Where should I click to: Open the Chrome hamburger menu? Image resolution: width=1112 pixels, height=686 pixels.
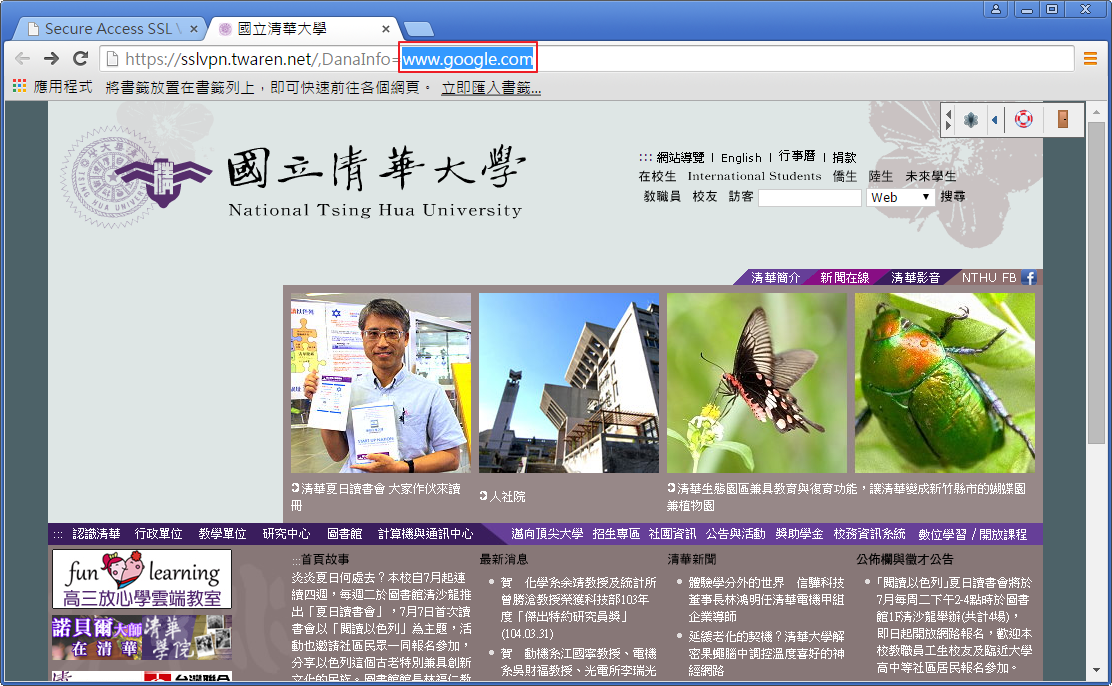[x=1090, y=59]
